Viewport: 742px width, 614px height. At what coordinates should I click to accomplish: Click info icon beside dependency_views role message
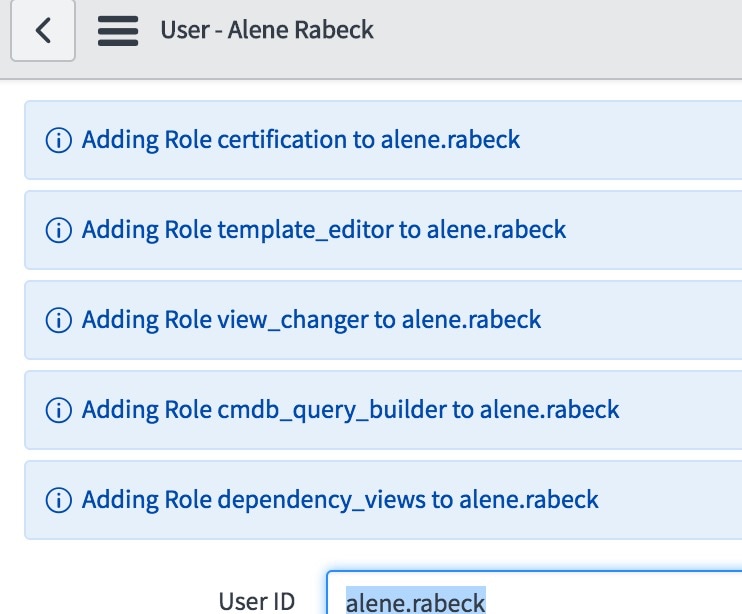pyautogui.click(x=59, y=500)
